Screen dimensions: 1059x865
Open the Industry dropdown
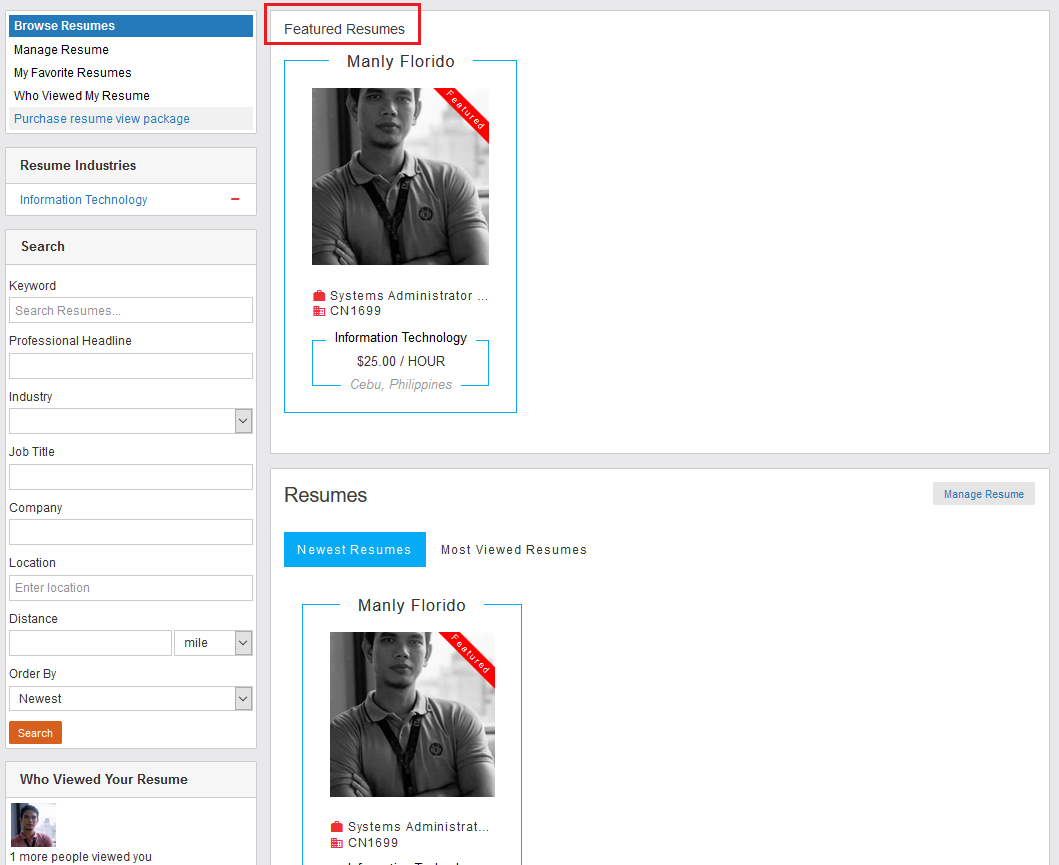(244, 421)
